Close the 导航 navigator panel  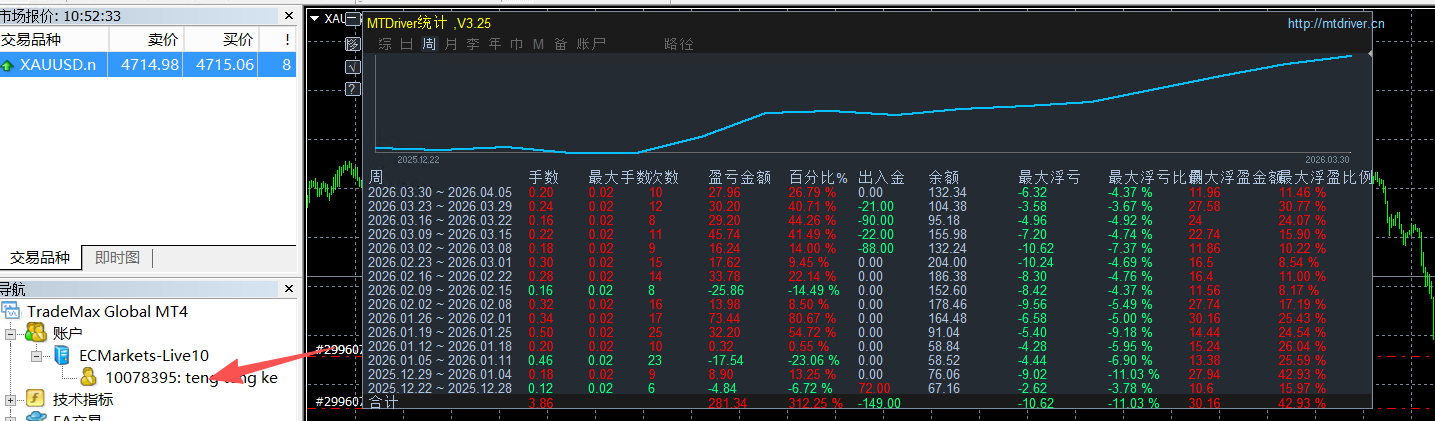click(x=289, y=289)
